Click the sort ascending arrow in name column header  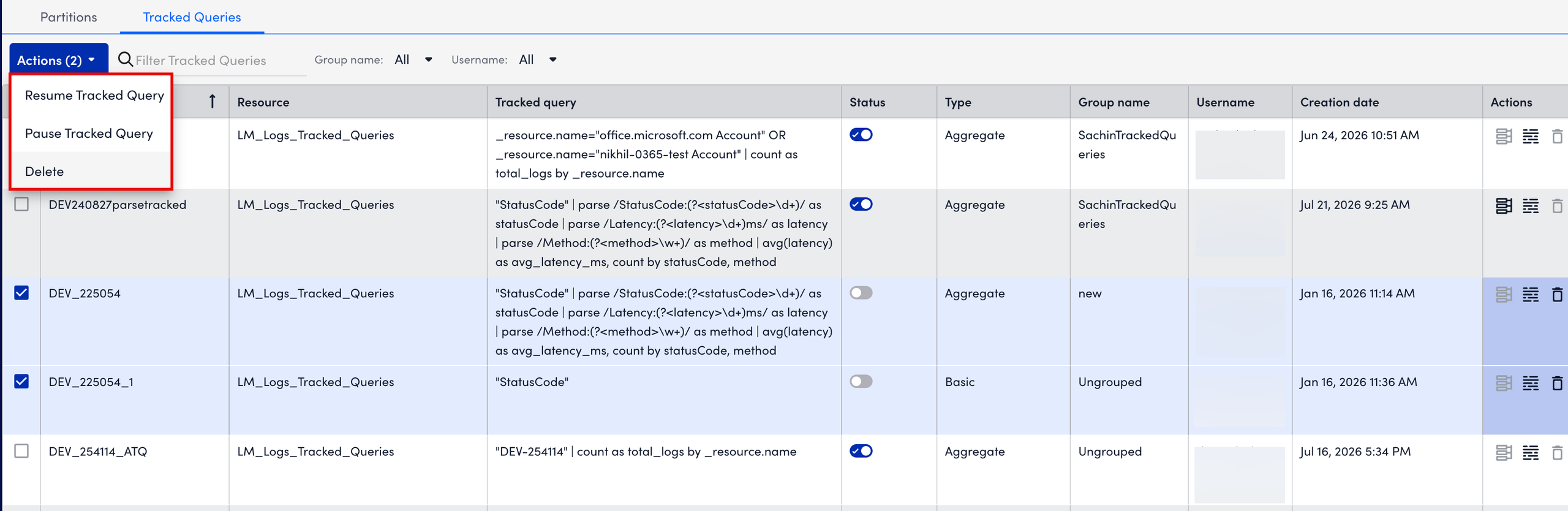click(212, 102)
